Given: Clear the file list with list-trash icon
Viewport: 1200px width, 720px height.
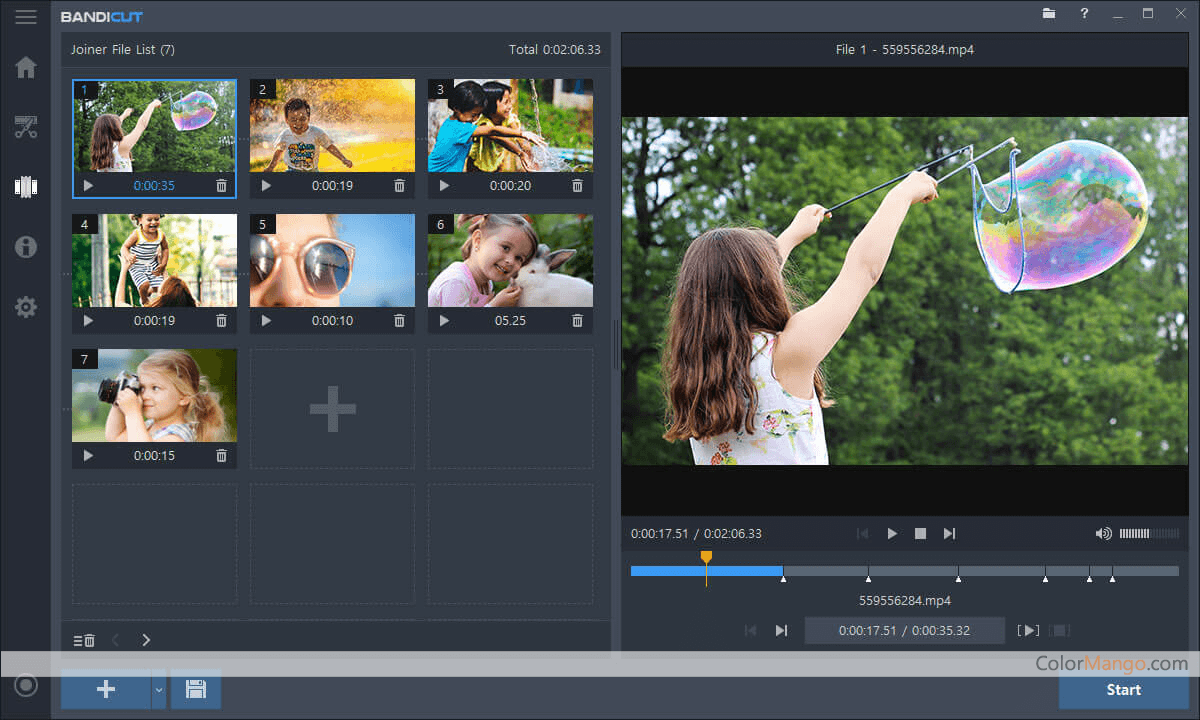Looking at the screenshot, I should click(84, 640).
